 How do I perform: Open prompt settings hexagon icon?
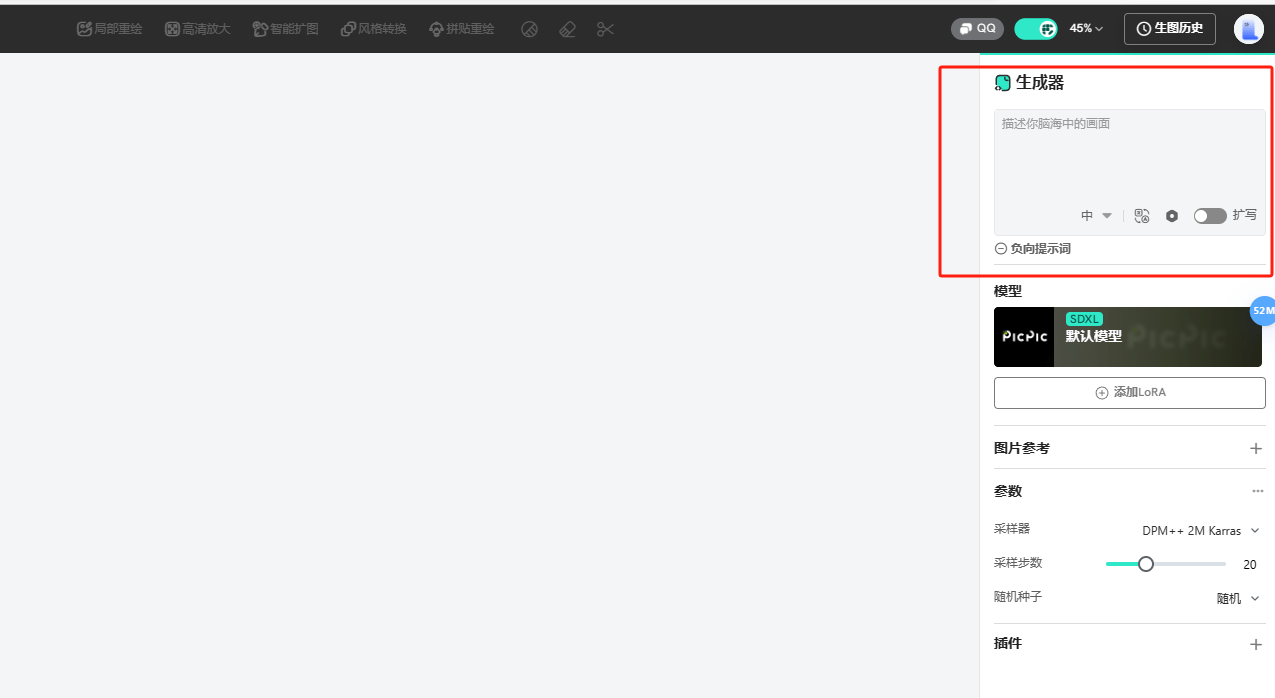(1172, 215)
